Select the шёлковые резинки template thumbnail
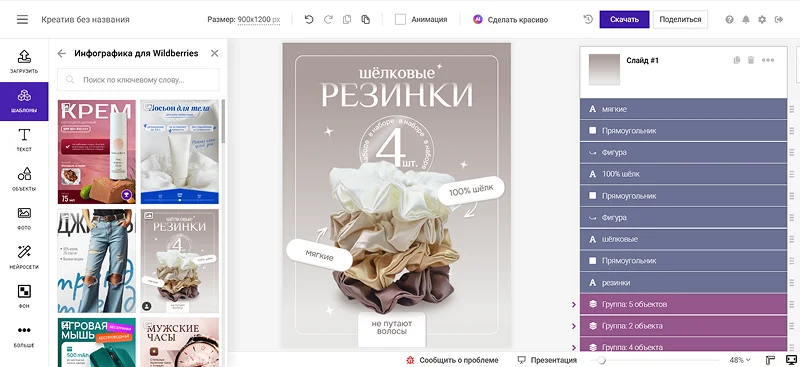The image size is (800, 367). [180, 261]
